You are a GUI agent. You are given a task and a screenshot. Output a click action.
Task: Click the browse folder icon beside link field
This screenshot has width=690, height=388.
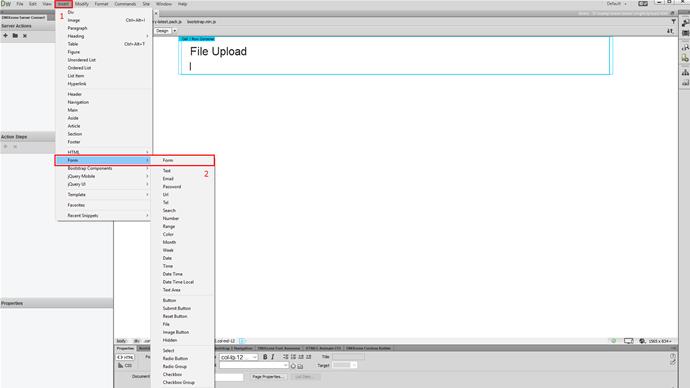pos(300,366)
